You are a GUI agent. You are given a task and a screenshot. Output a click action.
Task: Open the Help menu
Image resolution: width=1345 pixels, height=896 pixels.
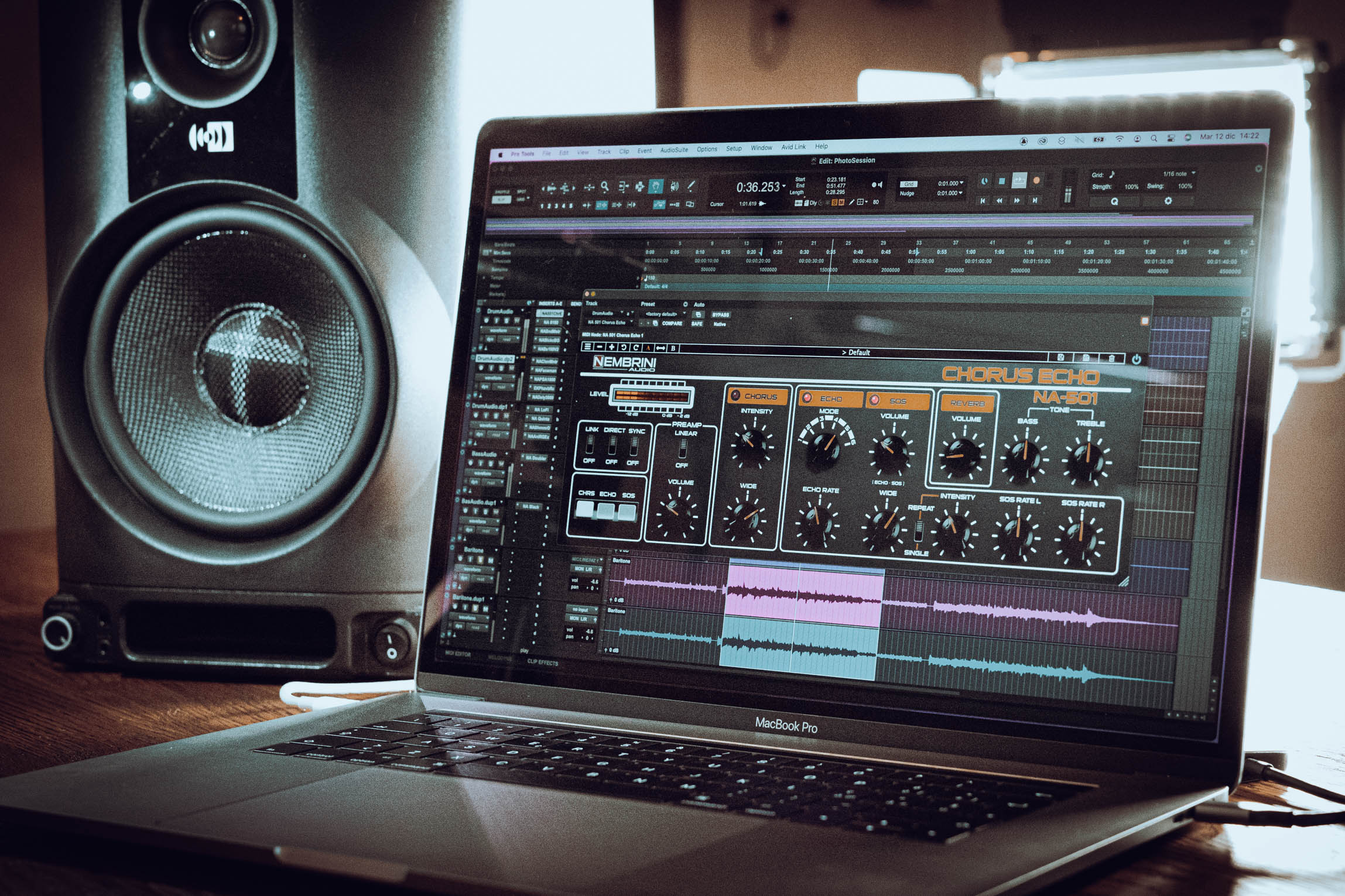(822, 147)
